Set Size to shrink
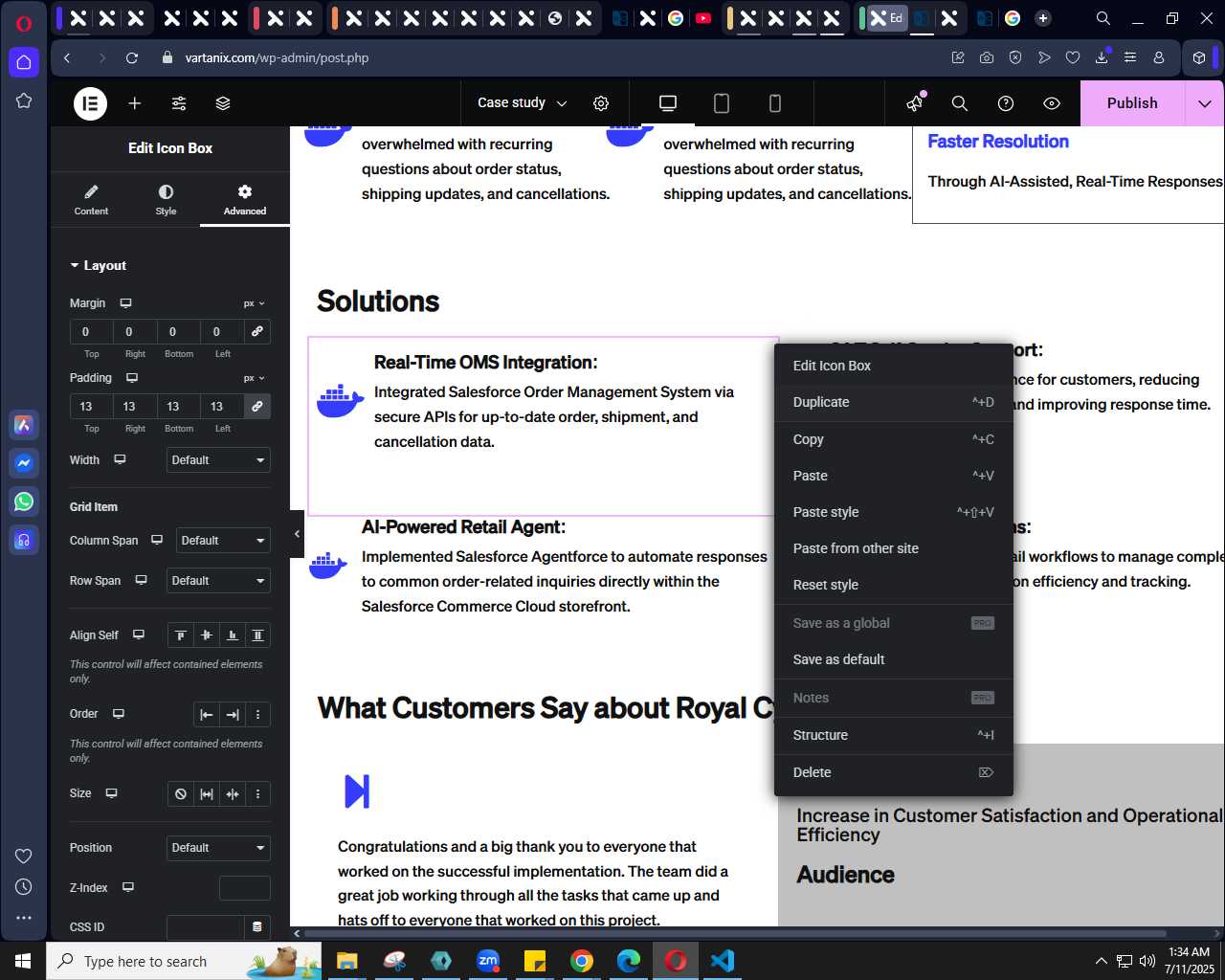1225x980 pixels. tap(232, 794)
